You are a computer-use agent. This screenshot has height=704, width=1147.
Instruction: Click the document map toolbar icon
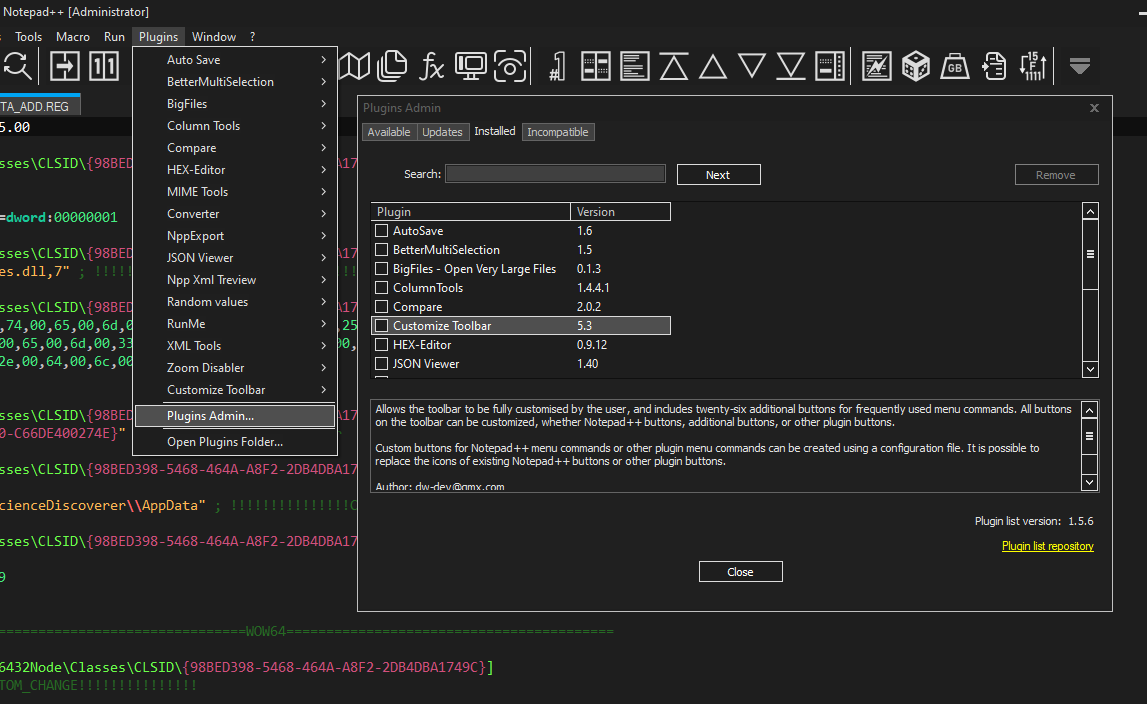point(355,66)
